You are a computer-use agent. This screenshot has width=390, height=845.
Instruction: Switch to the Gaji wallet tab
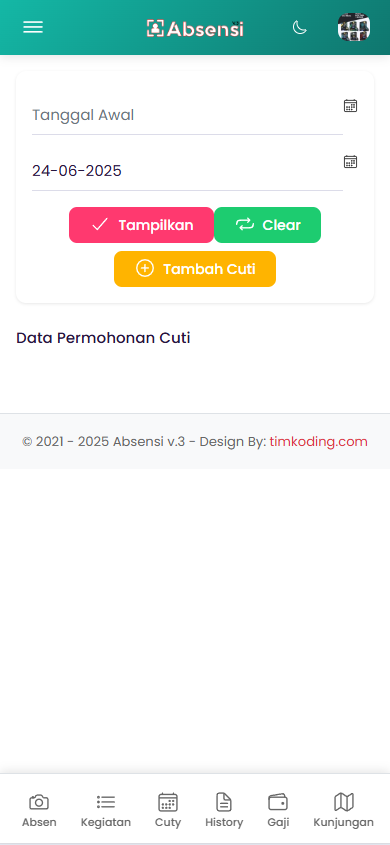[278, 810]
